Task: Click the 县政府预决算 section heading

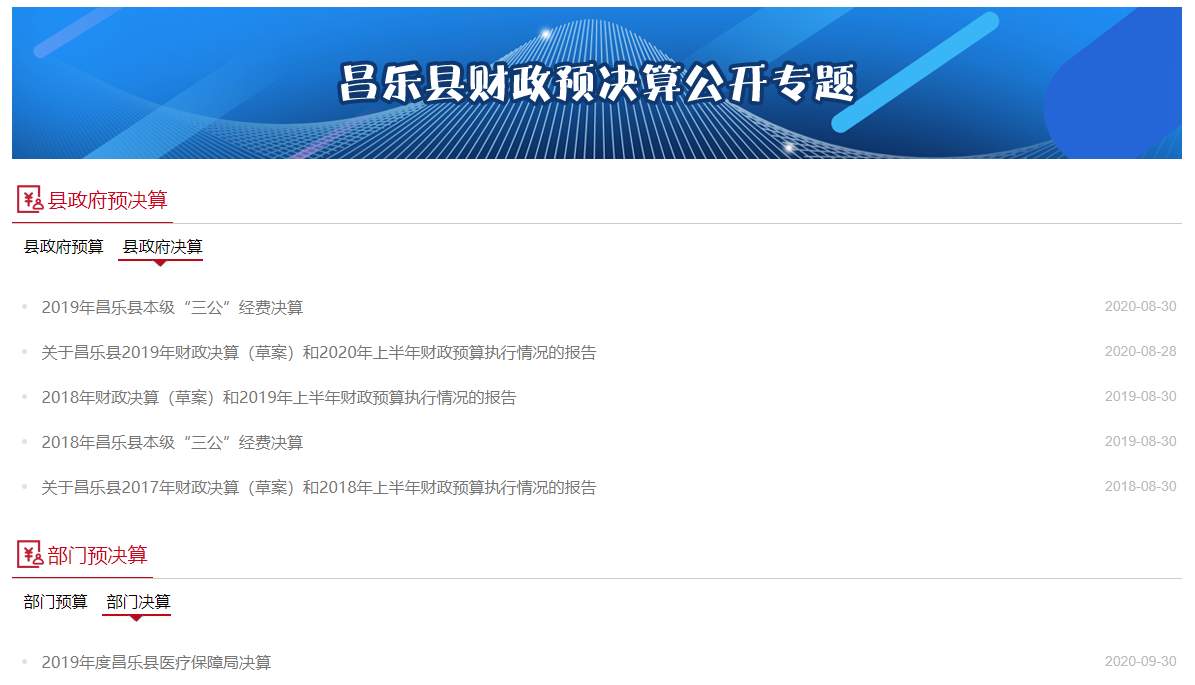Action: coord(108,201)
